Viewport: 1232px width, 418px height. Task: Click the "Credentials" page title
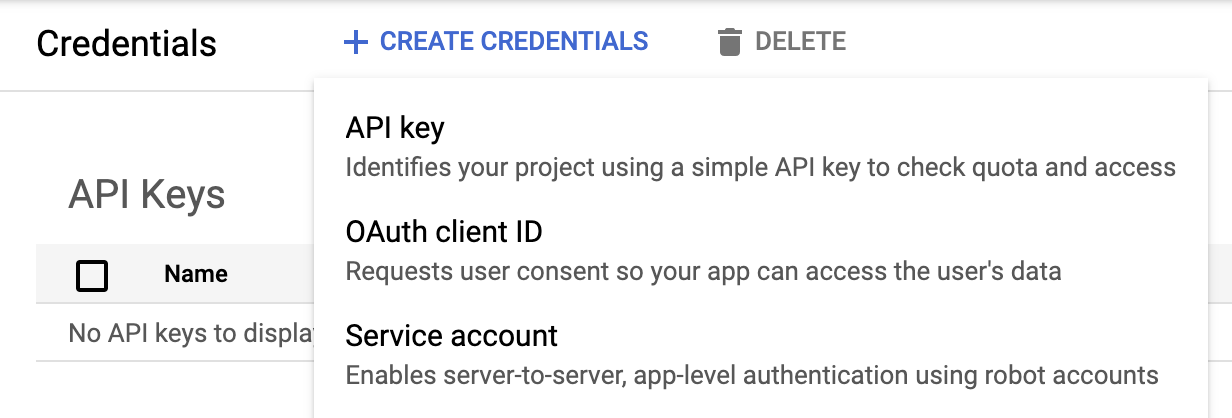(x=126, y=44)
